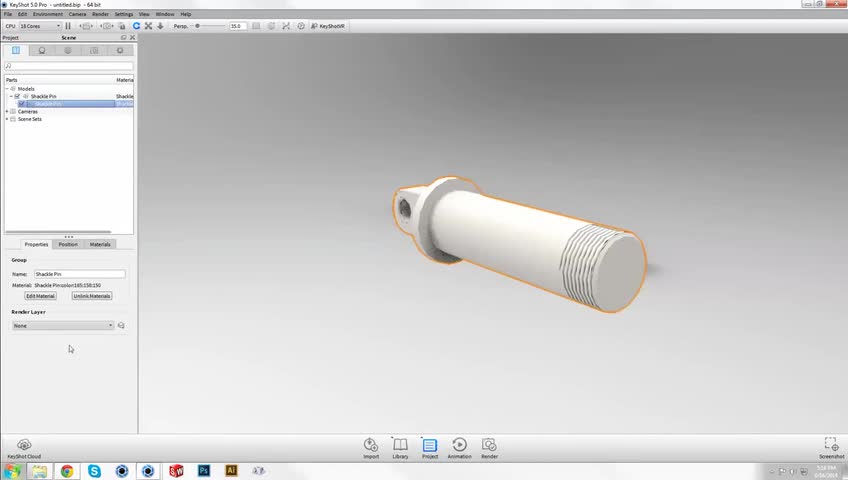Image resolution: width=848 pixels, height=480 pixels.
Task: Select the Scene Sets row in scene tree
Action: point(30,119)
